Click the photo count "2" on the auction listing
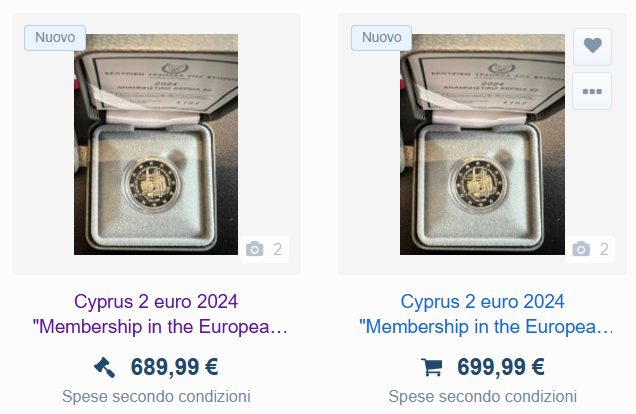 tap(277, 249)
